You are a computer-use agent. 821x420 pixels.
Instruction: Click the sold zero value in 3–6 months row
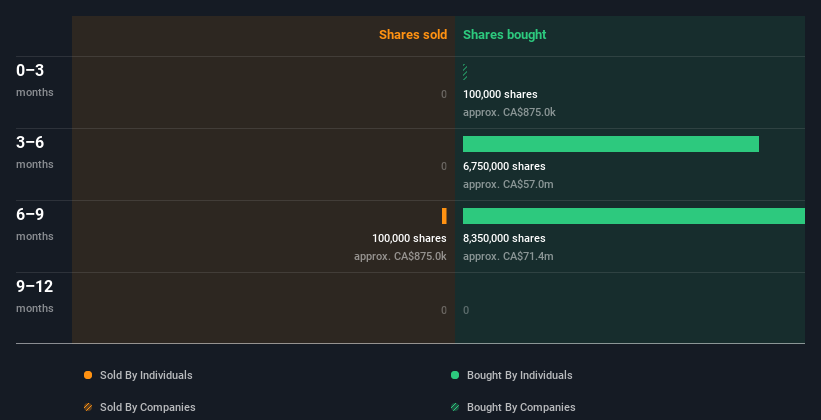click(444, 166)
